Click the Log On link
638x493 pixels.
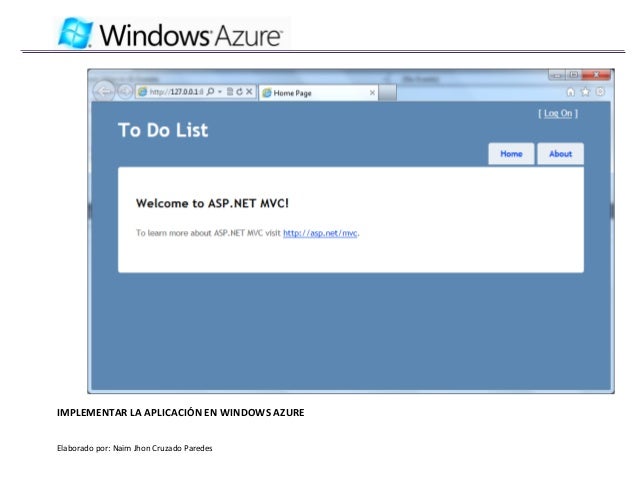click(x=558, y=113)
